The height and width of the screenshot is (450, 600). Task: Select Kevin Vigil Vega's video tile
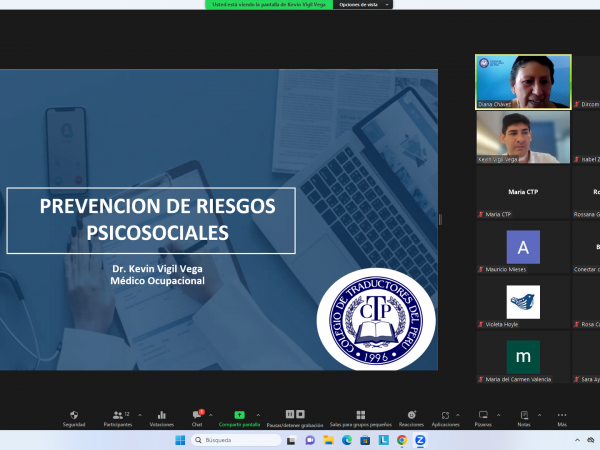tap(523, 137)
